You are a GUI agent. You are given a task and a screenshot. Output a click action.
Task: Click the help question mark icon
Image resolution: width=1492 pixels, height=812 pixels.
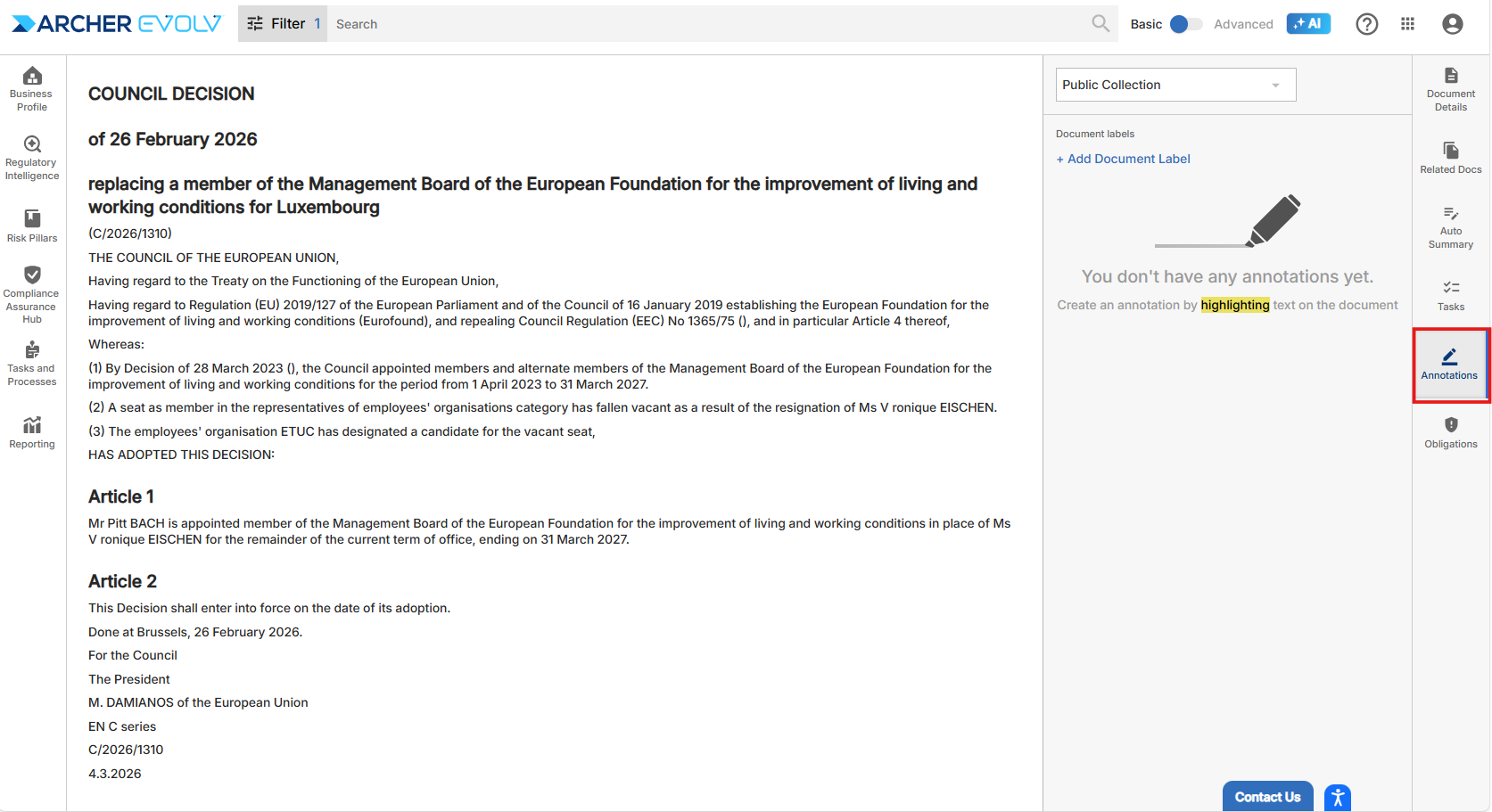(1366, 24)
